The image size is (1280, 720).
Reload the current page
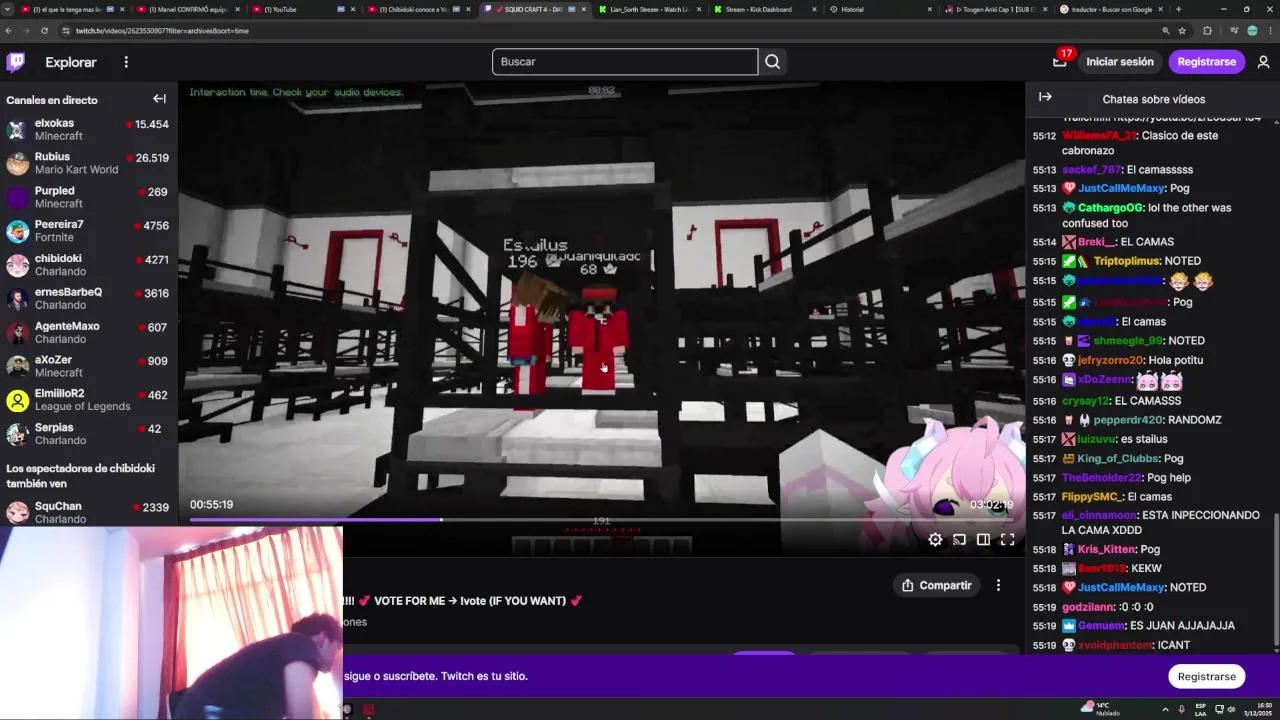click(x=44, y=31)
